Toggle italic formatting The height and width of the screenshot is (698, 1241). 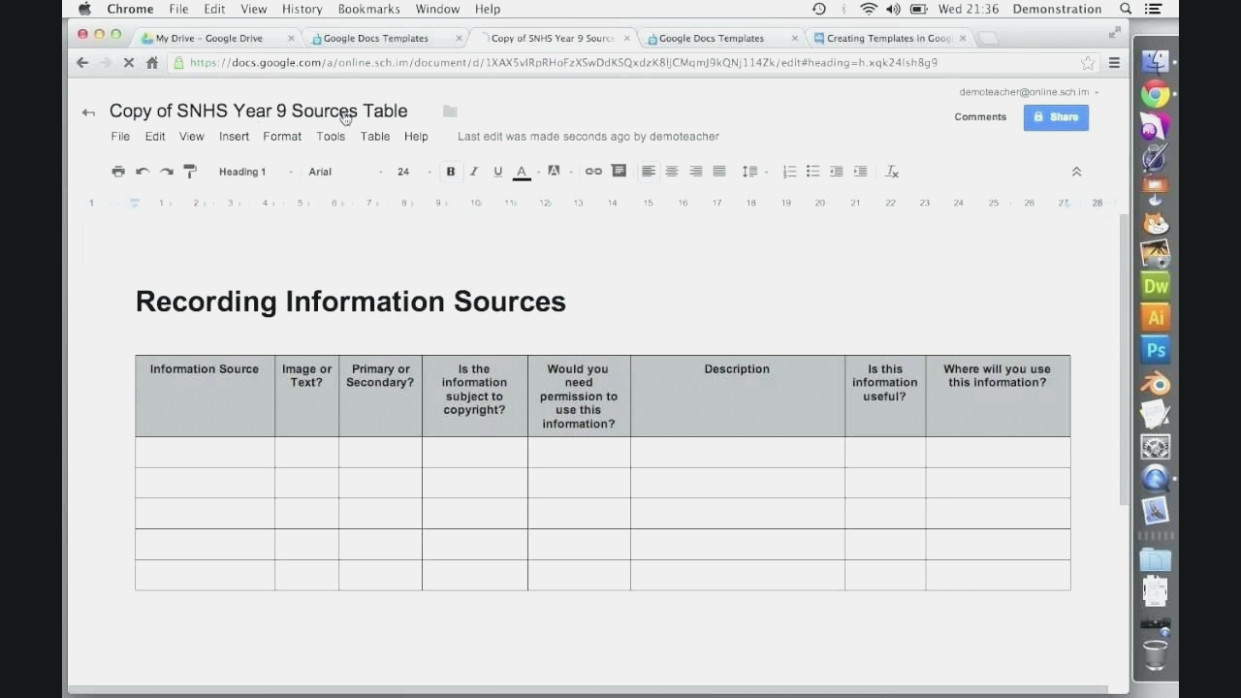(x=471, y=171)
